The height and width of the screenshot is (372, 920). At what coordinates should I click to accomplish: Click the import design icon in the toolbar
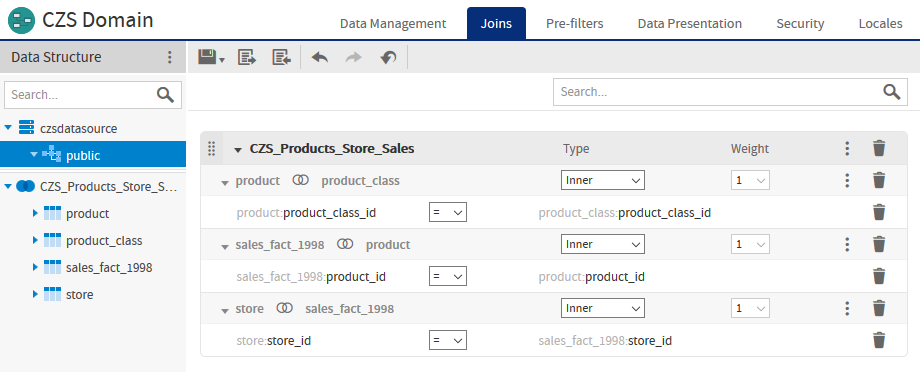click(282, 57)
